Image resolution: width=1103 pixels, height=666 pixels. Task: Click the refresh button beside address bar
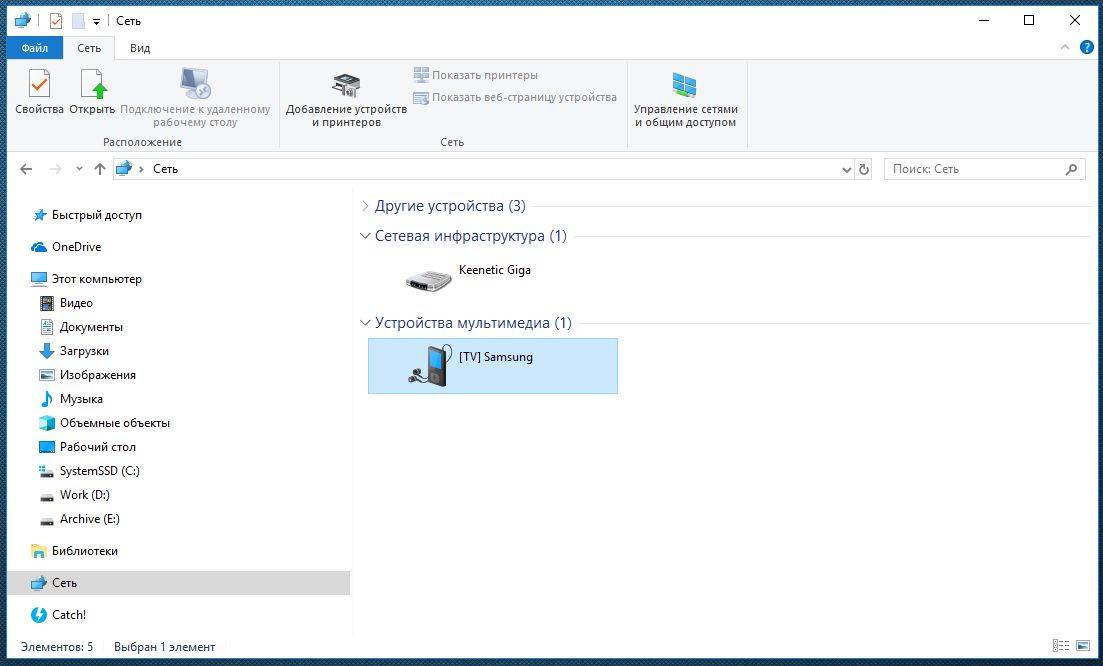[864, 170]
